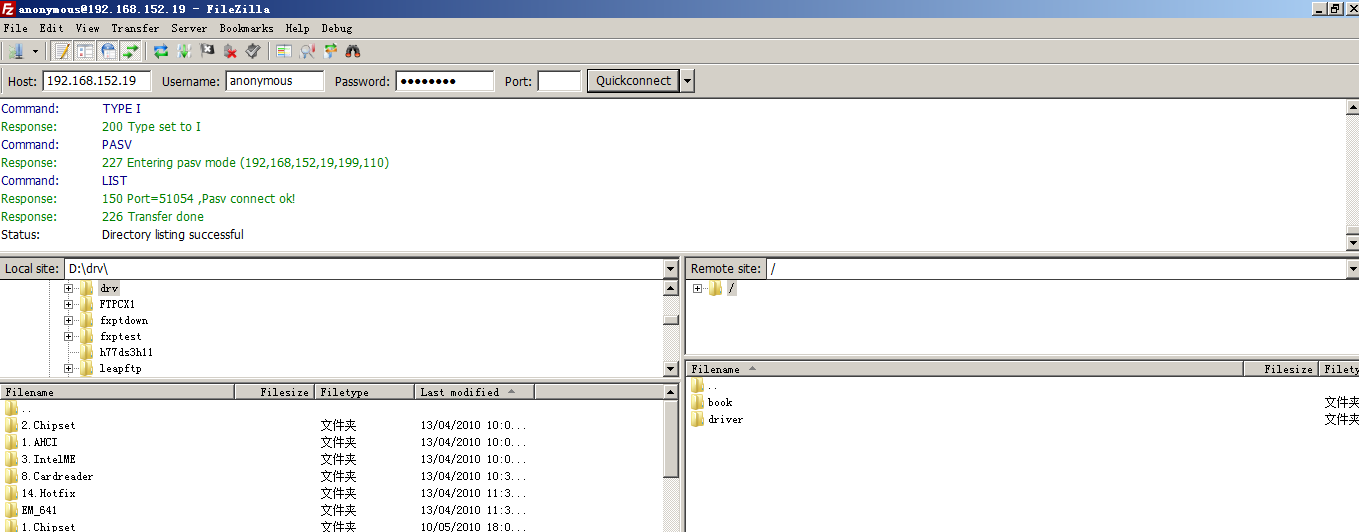Click the Host input field
Viewport: 1359px width, 532px height.
[96, 81]
